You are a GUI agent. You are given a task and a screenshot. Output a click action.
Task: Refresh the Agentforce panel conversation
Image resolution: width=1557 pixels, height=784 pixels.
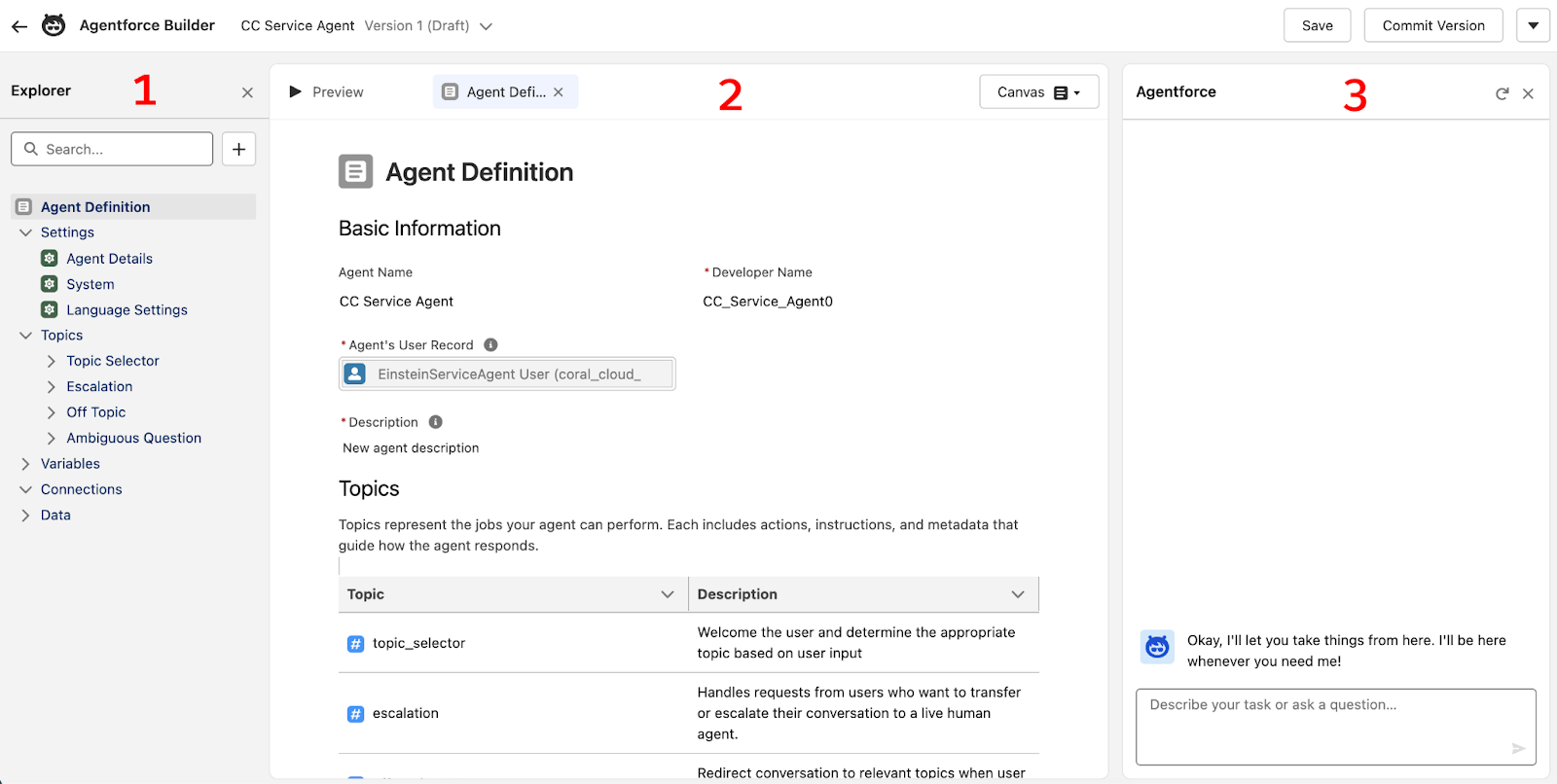click(x=1502, y=93)
